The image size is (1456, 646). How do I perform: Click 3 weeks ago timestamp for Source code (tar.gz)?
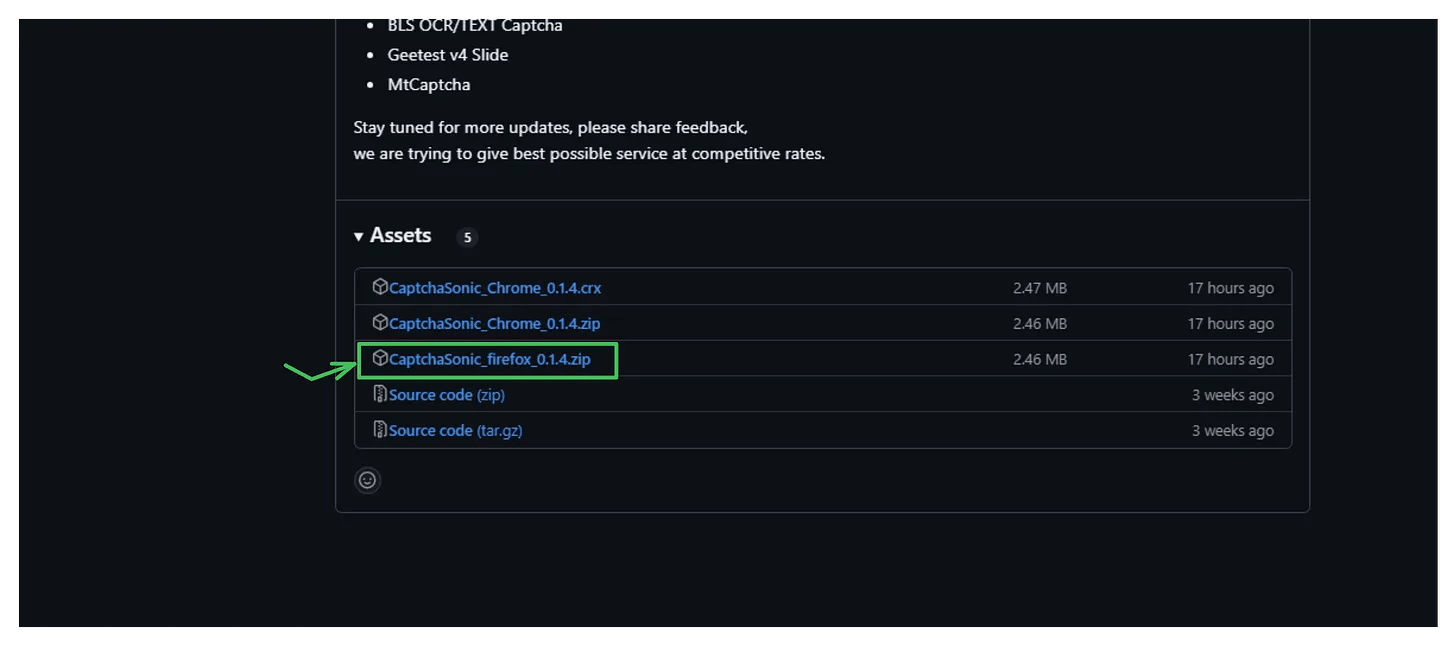pos(1232,431)
